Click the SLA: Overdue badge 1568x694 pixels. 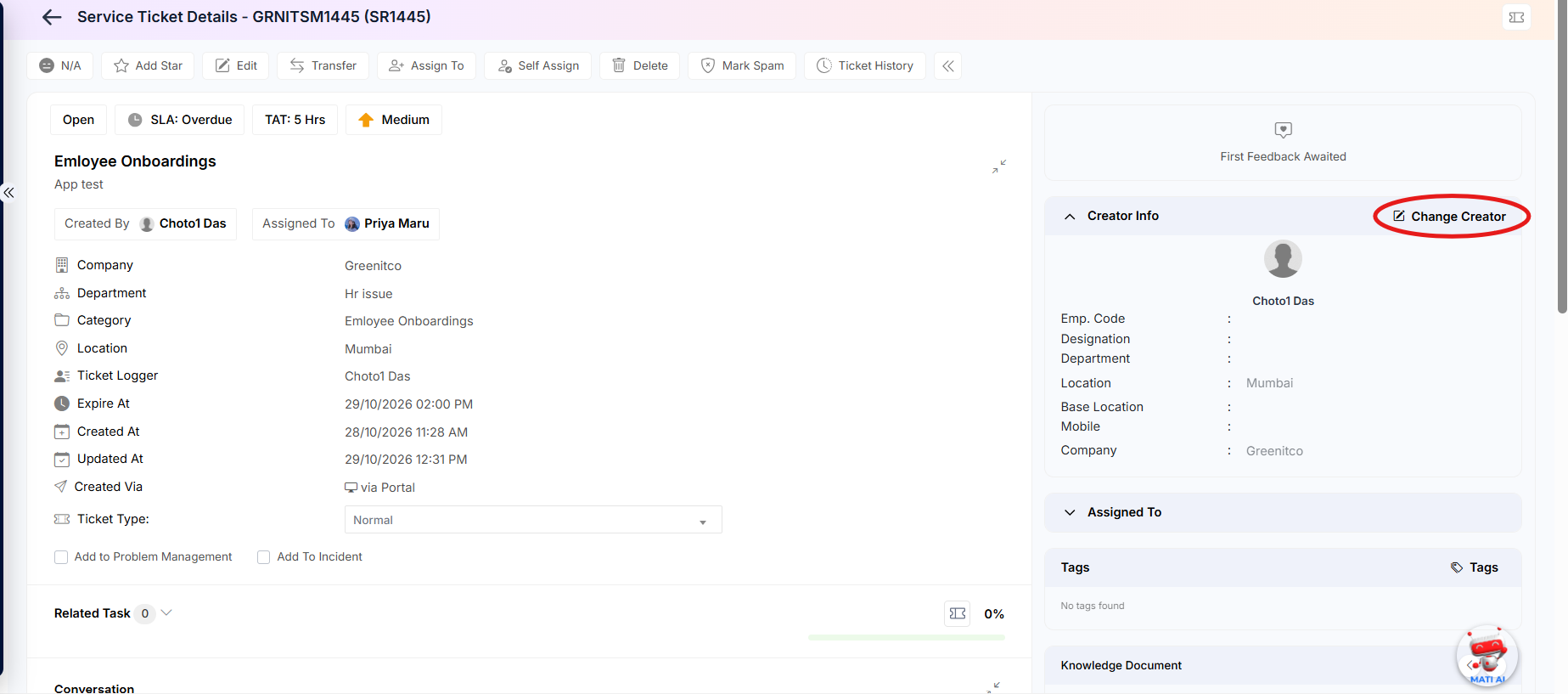tap(180, 120)
